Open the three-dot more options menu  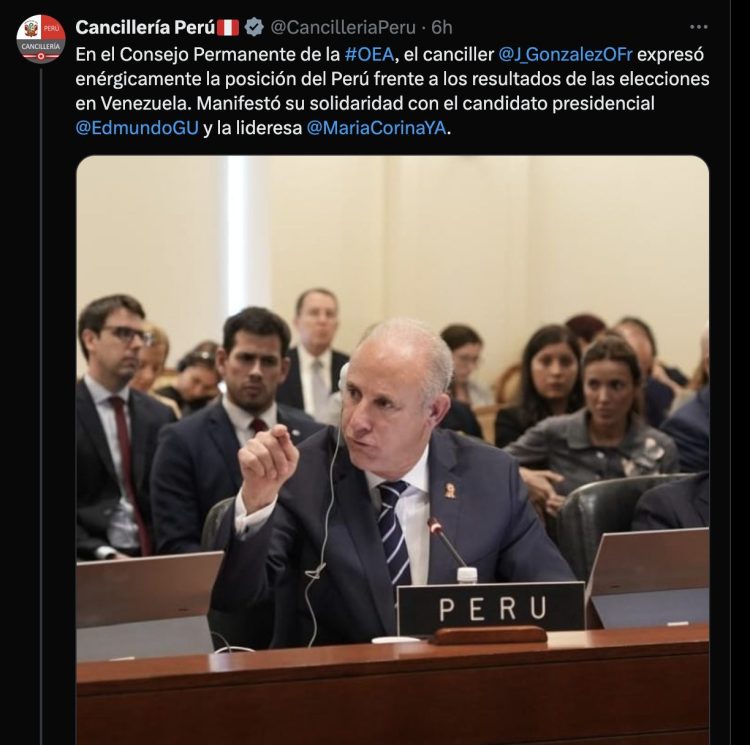point(698,27)
